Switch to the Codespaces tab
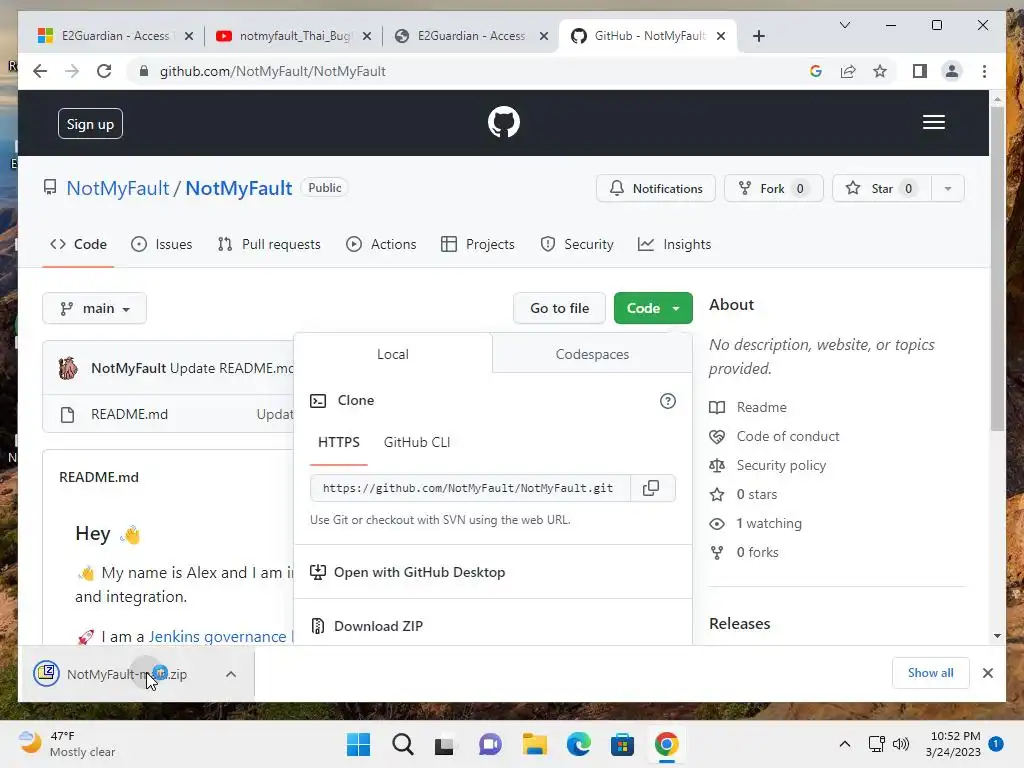 click(592, 354)
